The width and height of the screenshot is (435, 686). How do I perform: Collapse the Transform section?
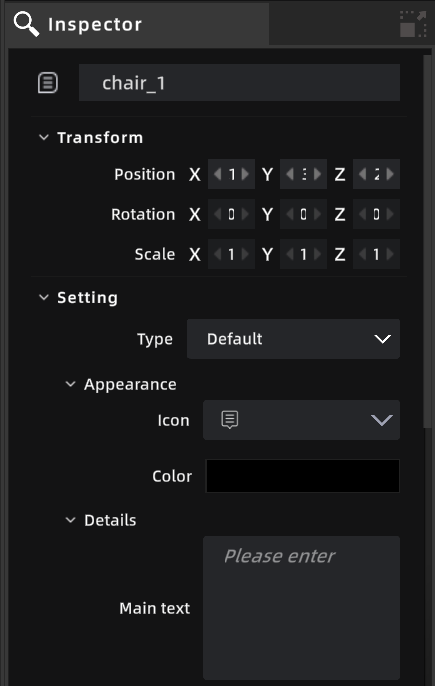tap(44, 137)
